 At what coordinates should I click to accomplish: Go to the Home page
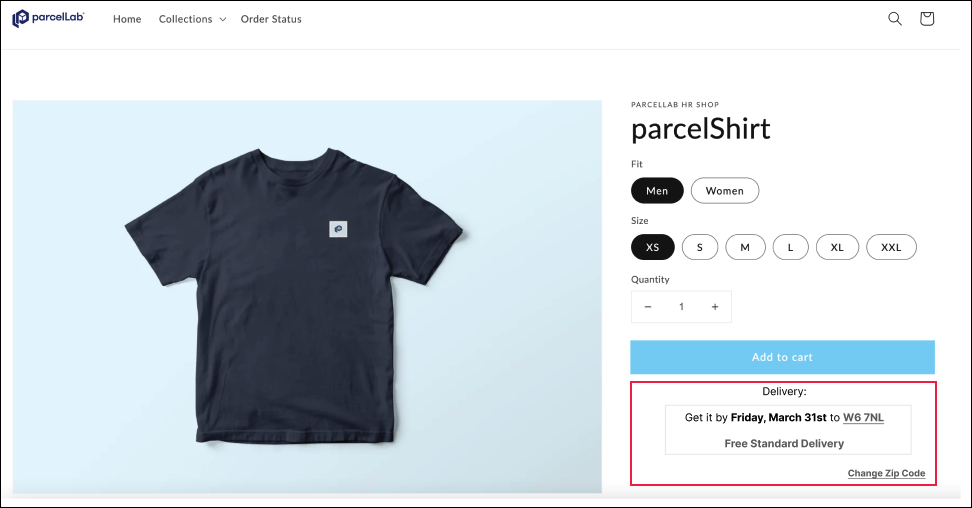coord(127,19)
